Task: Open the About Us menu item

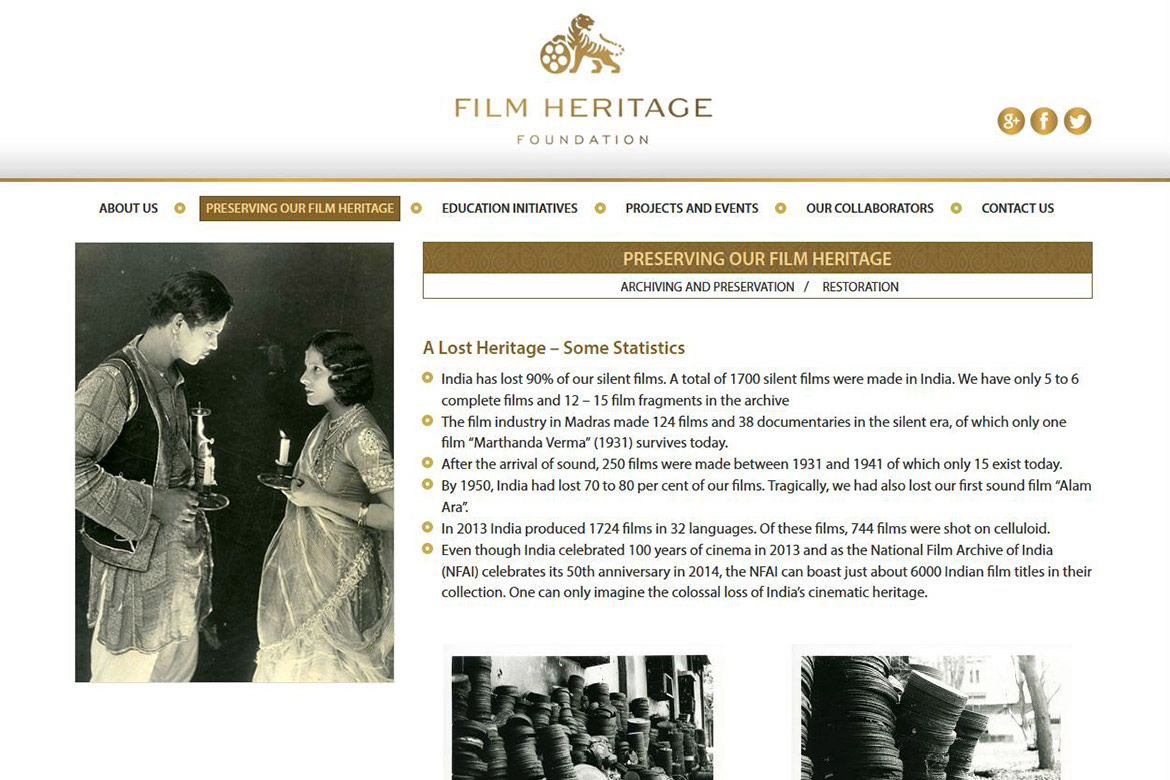Action: click(x=128, y=208)
